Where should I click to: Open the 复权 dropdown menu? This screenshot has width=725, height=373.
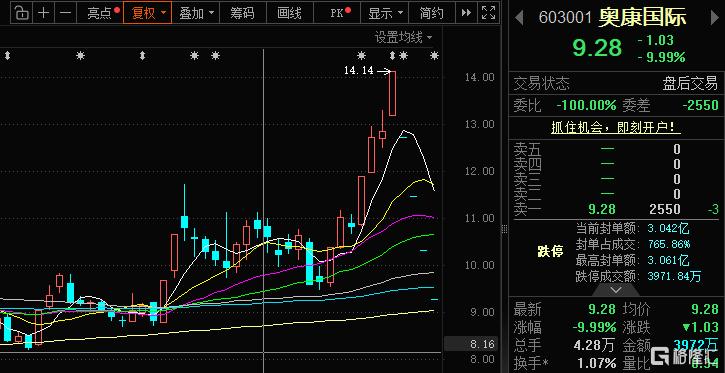pos(148,13)
